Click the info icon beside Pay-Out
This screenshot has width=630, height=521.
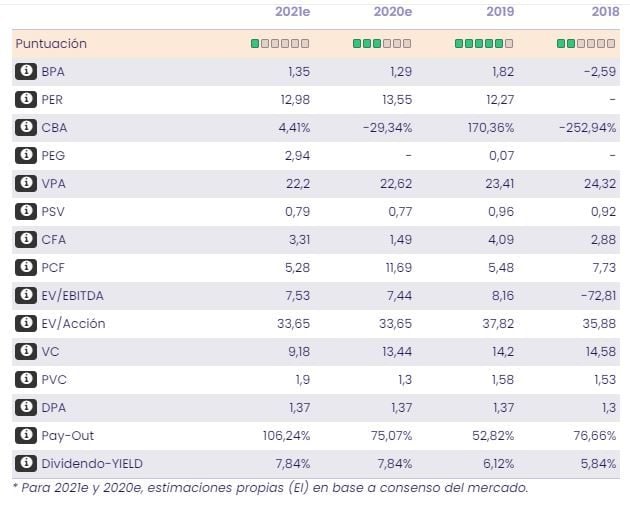point(26,435)
